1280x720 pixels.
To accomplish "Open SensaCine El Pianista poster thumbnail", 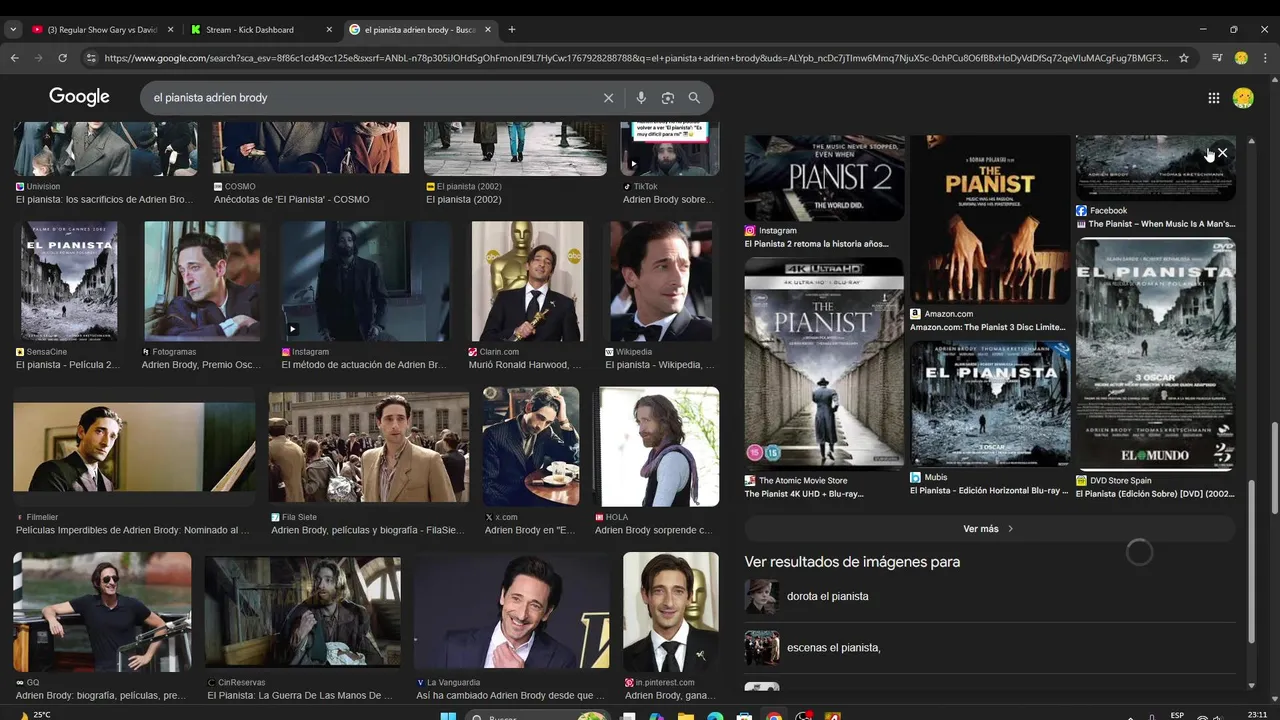I will tap(68, 282).
